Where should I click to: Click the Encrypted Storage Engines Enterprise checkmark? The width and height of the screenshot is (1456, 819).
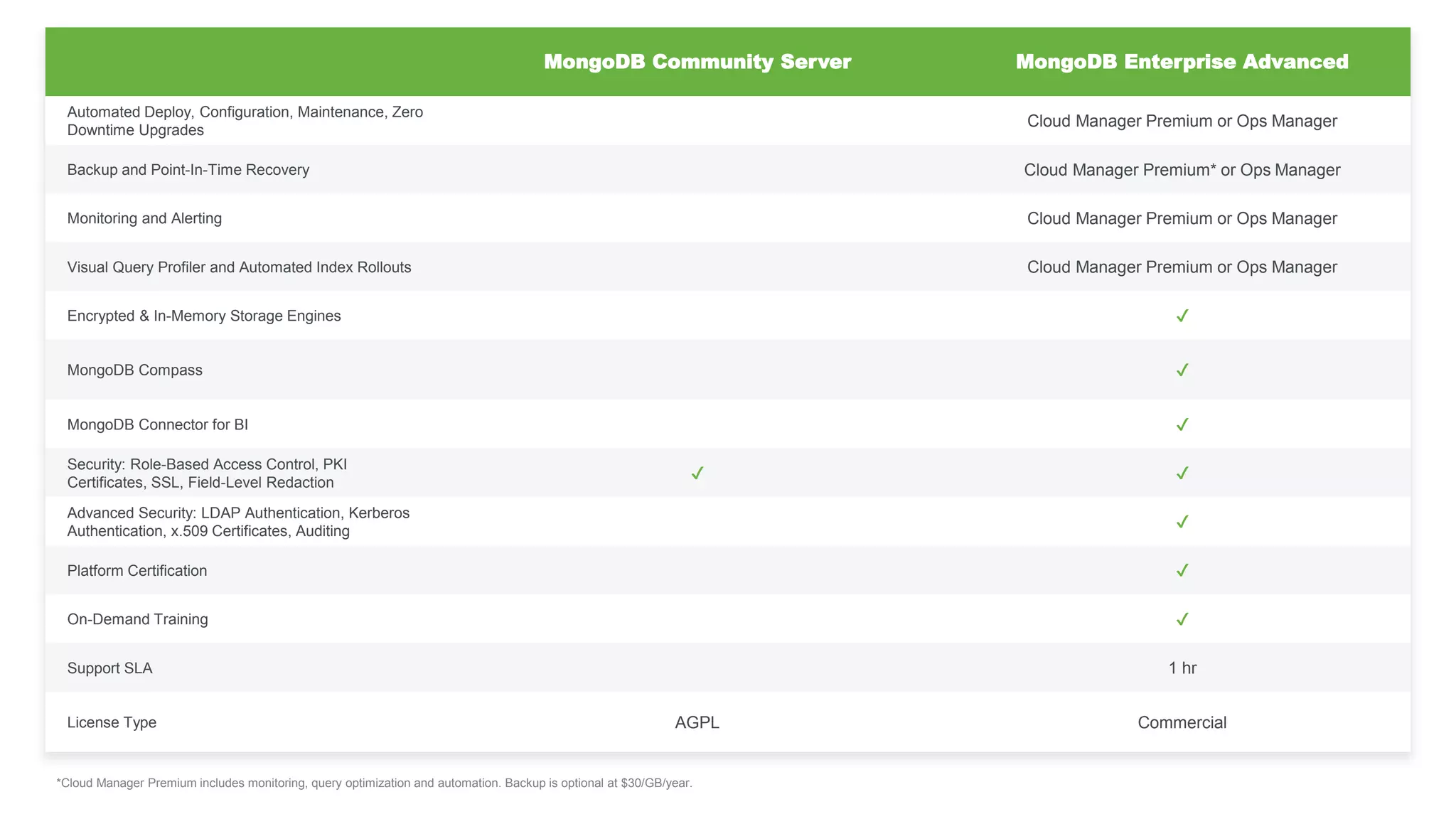coord(1182,316)
